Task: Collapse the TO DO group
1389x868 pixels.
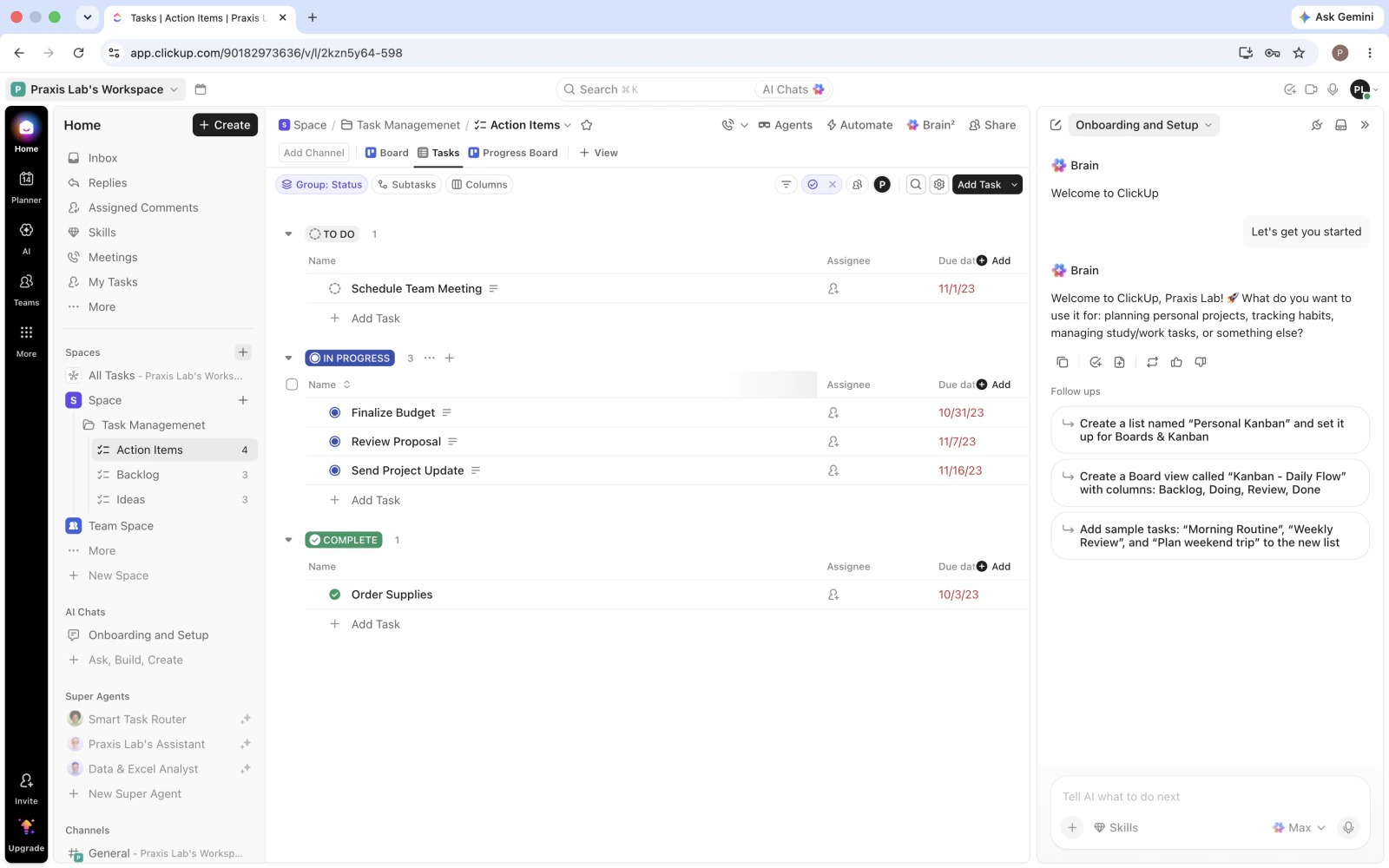Action: (x=288, y=233)
